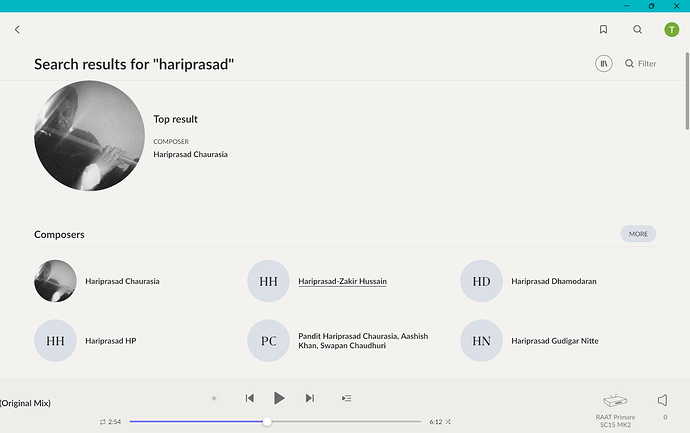Click the page vertical scrollbar
The width and height of the screenshot is (690, 433).
pyautogui.click(x=687, y=91)
